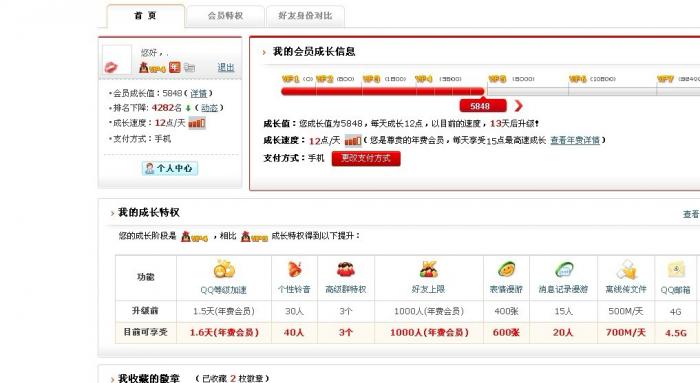Click the speed bars icon after 成长速度 12点/天
Screen dimensions: 700x383
[x=353, y=141]
